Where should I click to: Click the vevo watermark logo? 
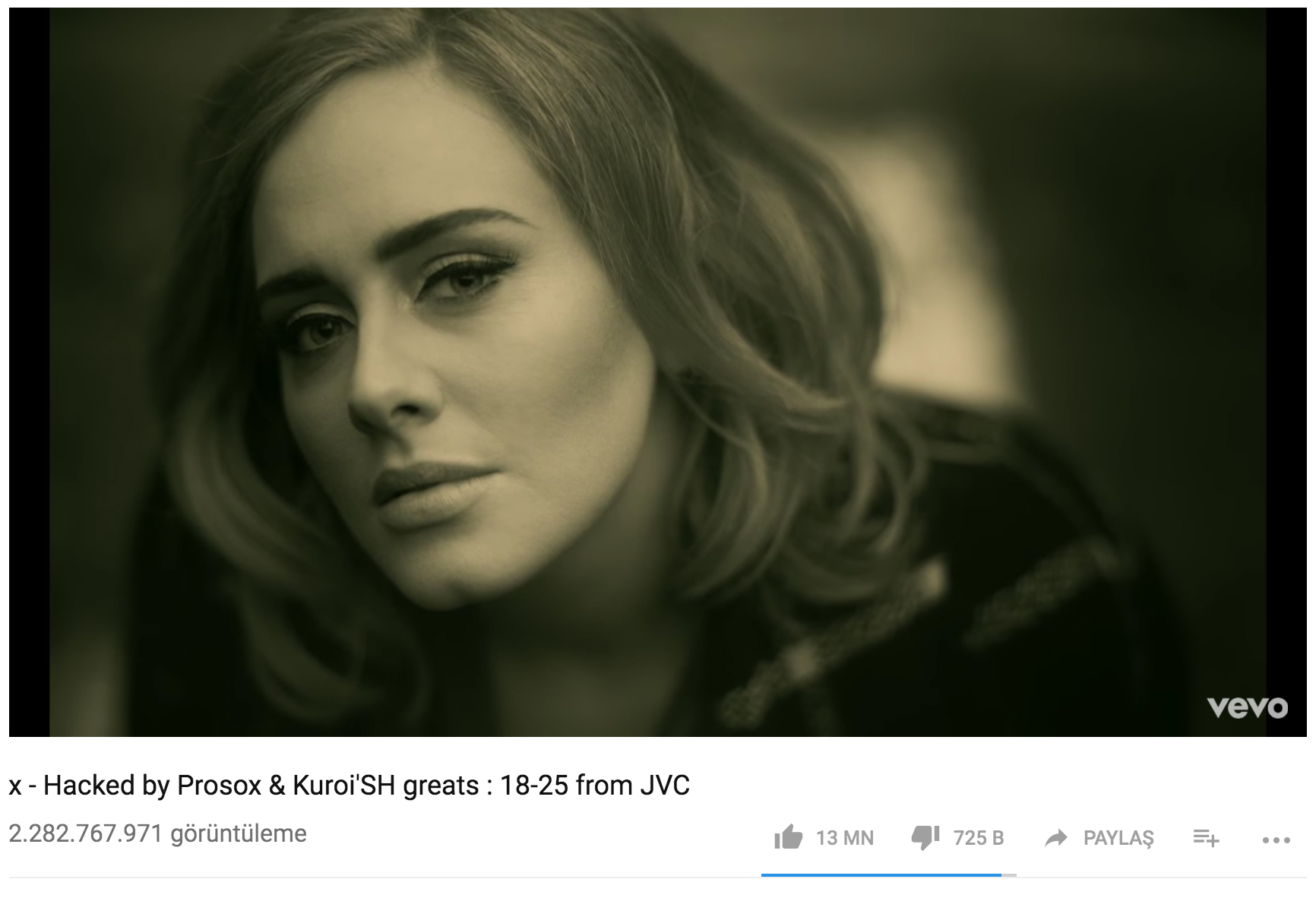pyautogui.click(x=1248, y=707)
